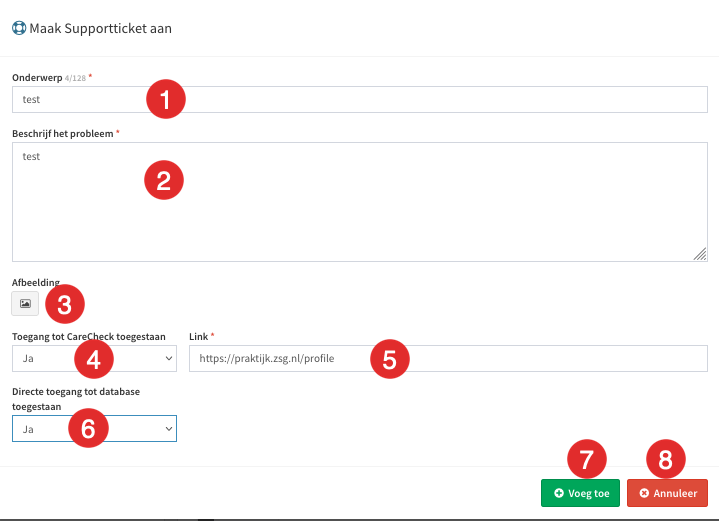The image size is (719, 521).
Task: Click red annotation marker number 1
Action: pos(166,99)
